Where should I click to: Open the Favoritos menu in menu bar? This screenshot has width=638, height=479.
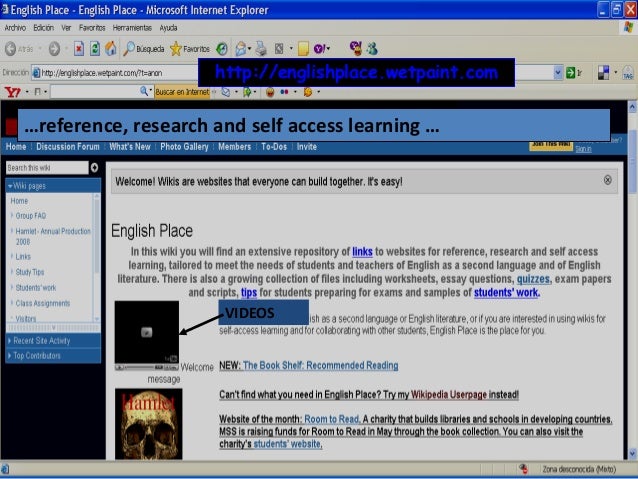click(92, 28)
